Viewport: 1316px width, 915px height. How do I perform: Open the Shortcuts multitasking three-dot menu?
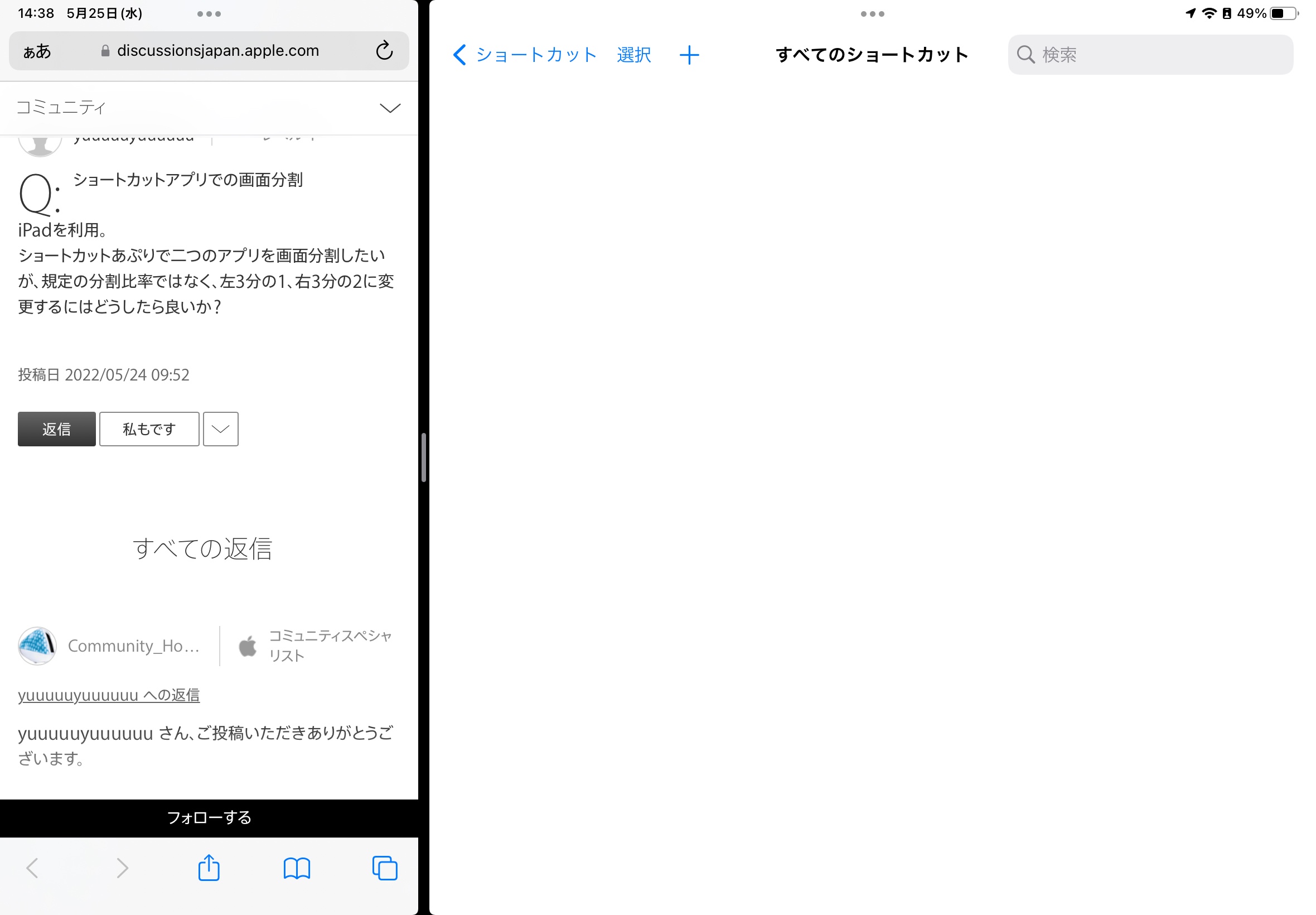click(872, 14)
